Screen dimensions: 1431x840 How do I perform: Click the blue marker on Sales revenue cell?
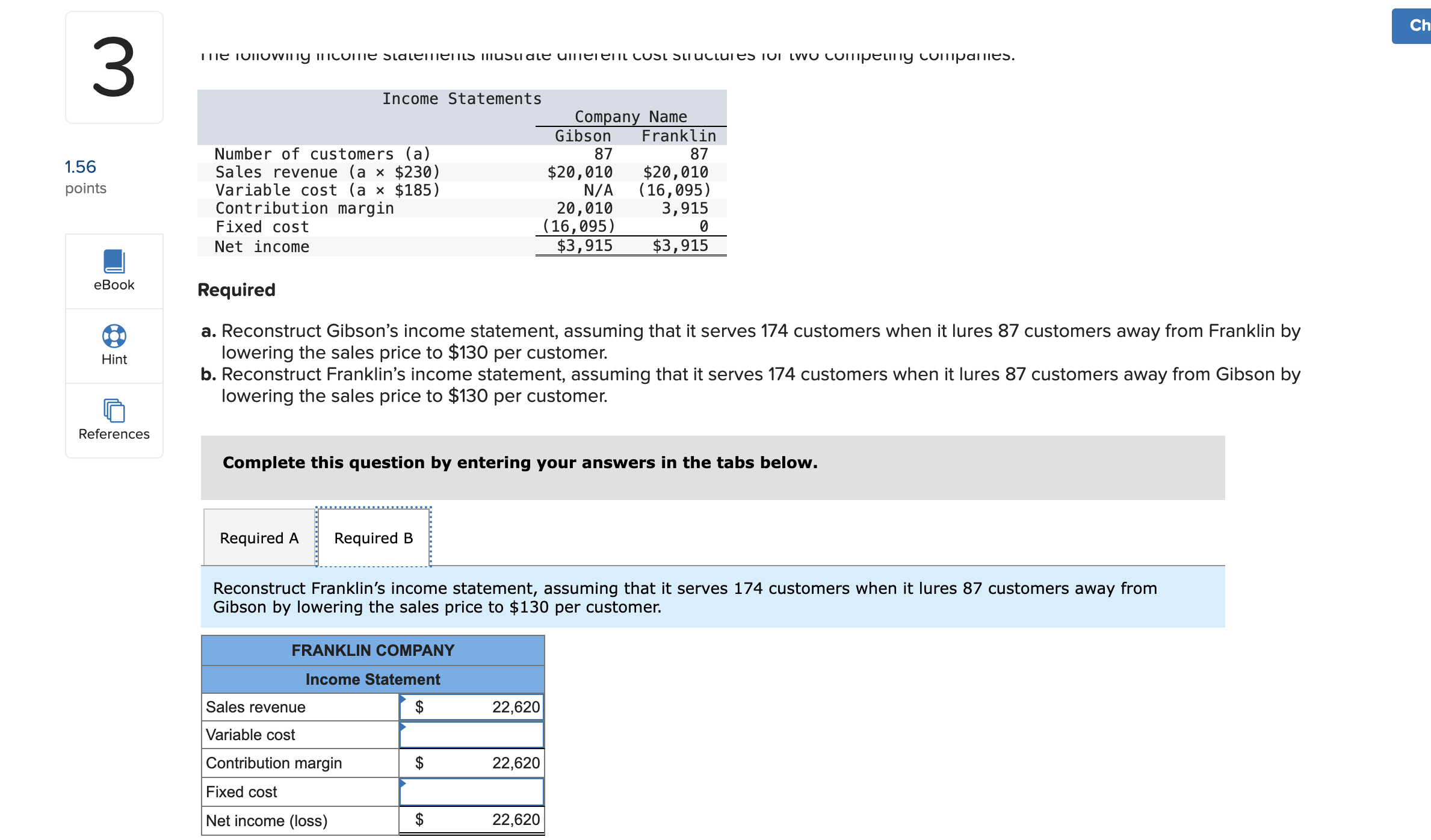pyautogui.click(x=402, y=700)
